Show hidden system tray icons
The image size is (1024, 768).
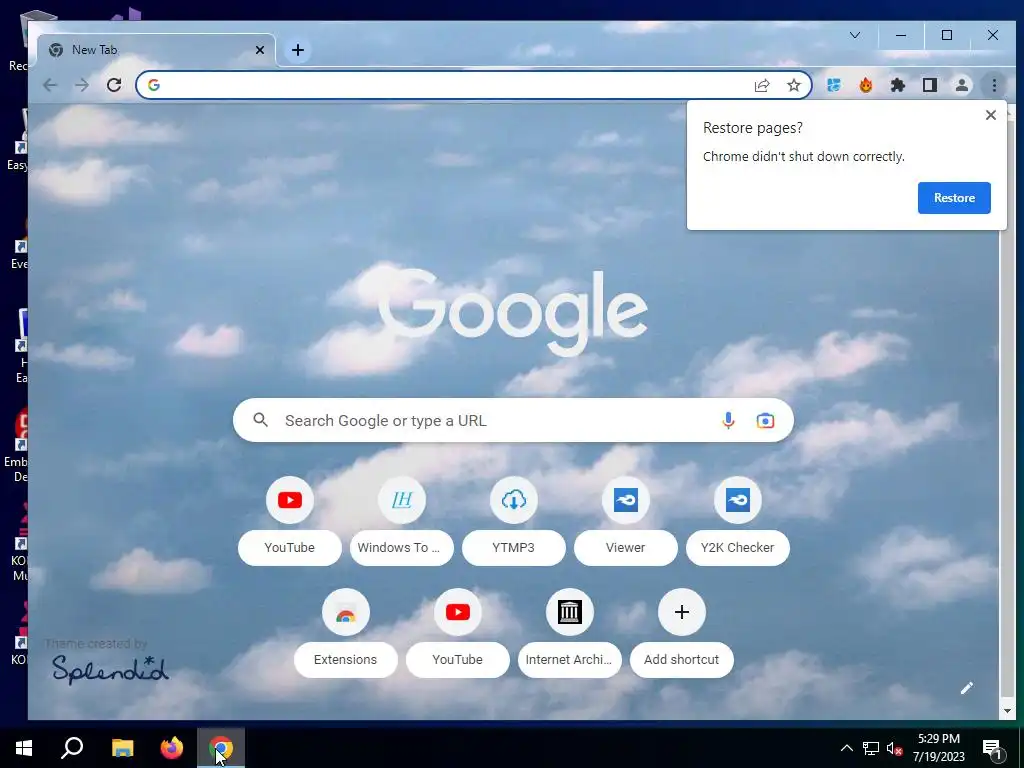846,748
